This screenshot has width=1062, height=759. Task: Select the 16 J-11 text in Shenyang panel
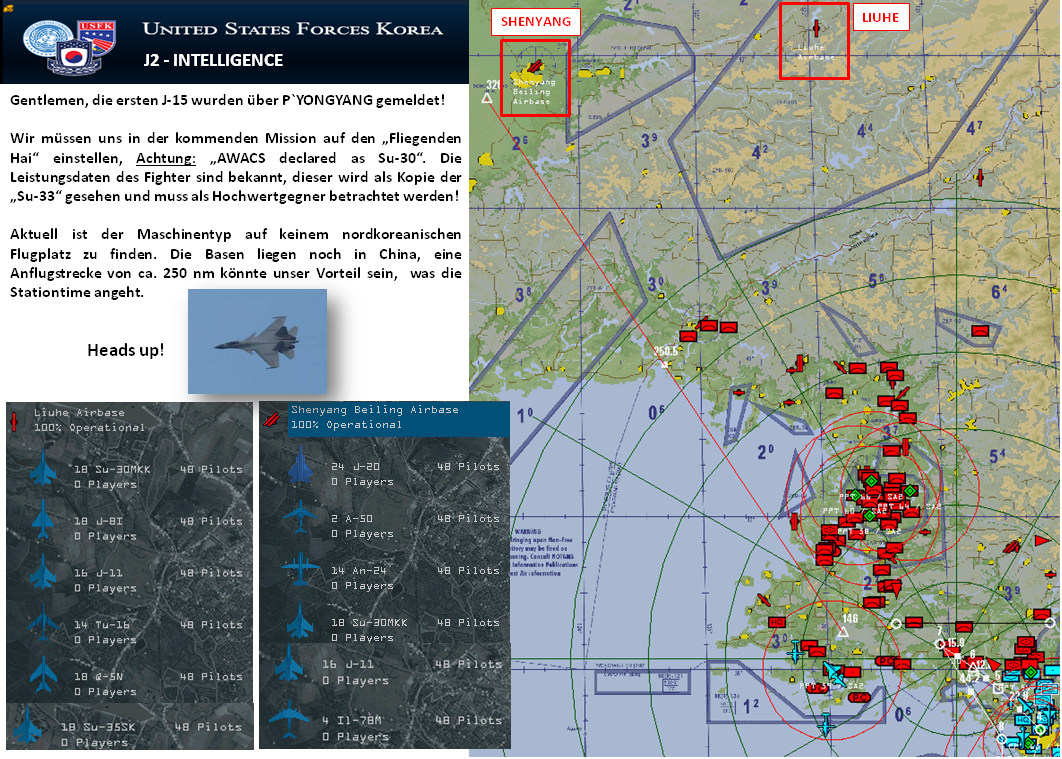point(347,664)
